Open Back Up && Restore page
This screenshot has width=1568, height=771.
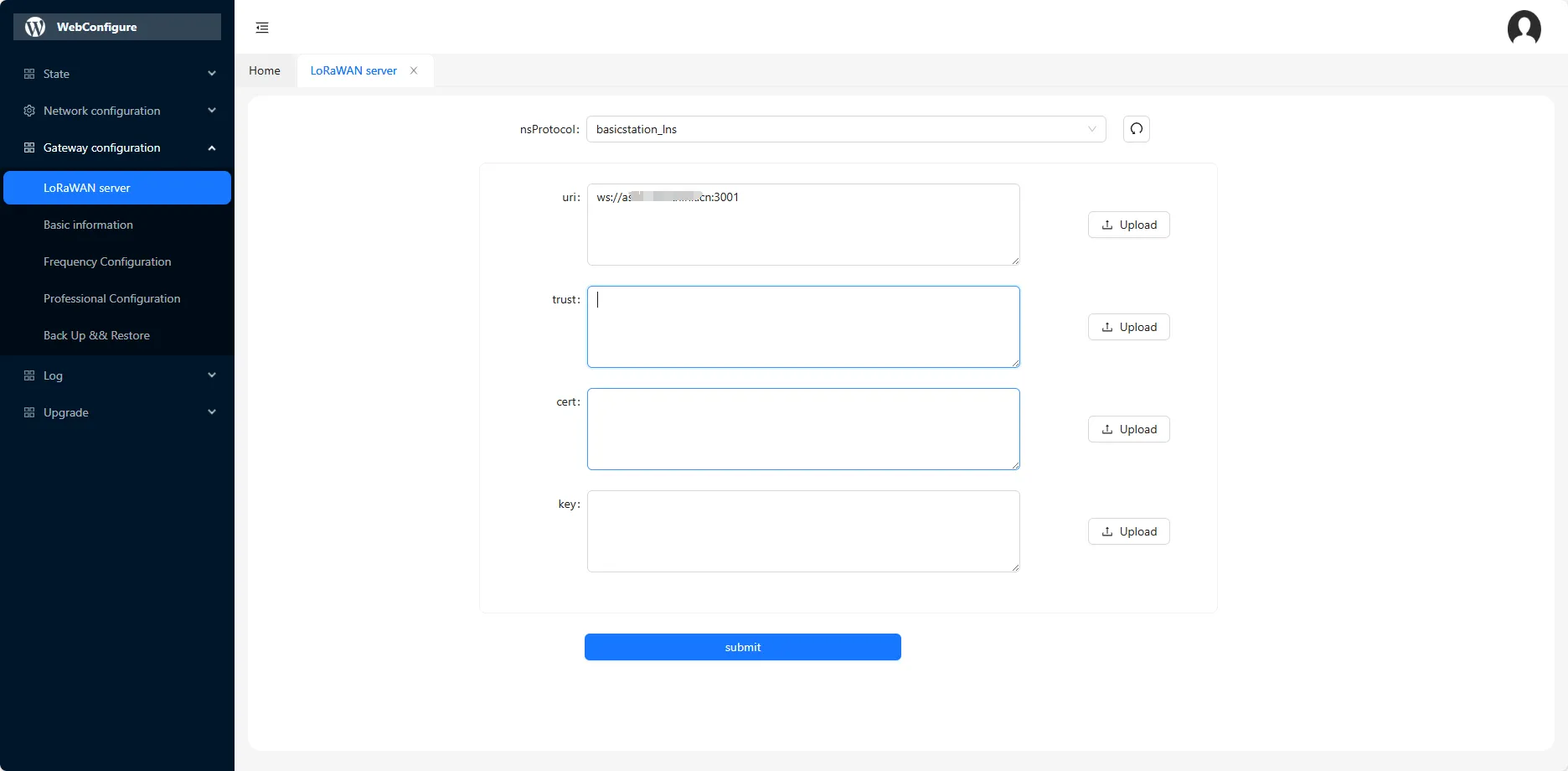tap(117, 335)
